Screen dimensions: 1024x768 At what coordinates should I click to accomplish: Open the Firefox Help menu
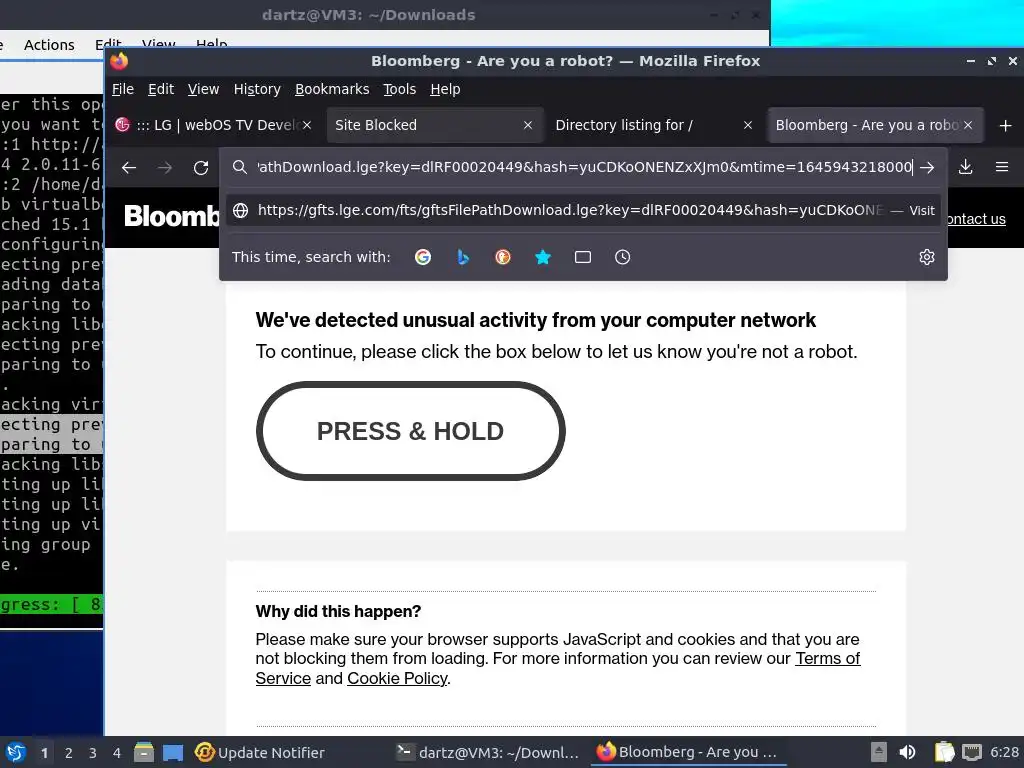[445, 89]
